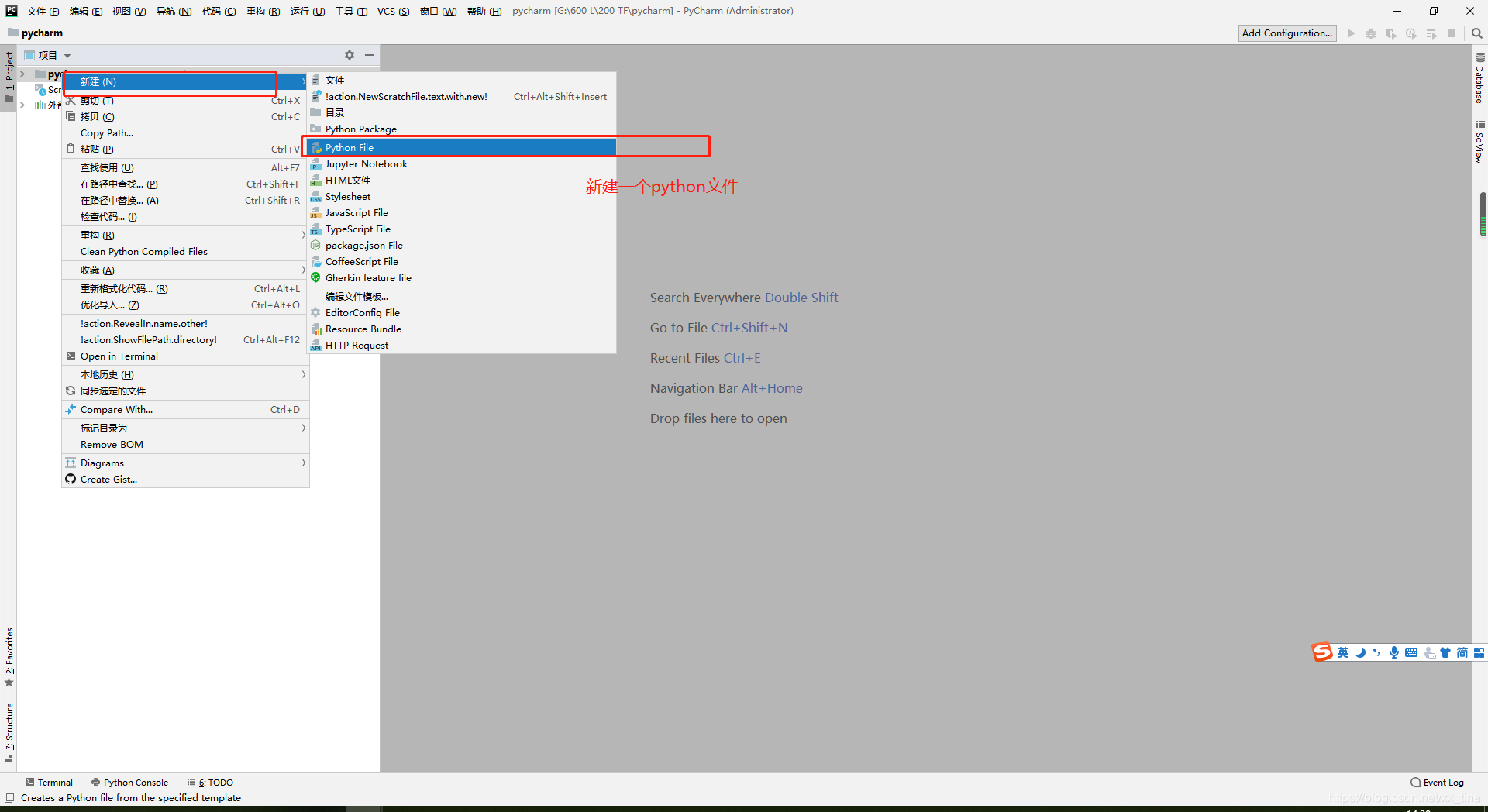
Task: Select TypeScript File entry
Action: tap(462, 229)
